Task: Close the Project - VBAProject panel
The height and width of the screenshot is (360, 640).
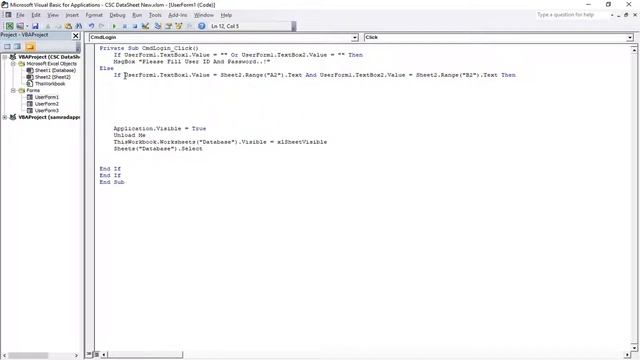Action: coord(76,36)
